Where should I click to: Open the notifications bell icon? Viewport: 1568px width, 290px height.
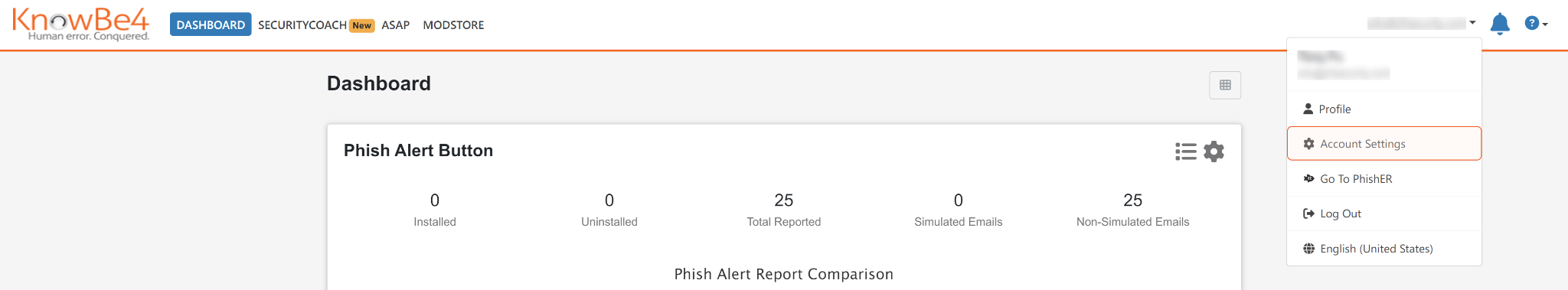click(x=1500, y=24)
